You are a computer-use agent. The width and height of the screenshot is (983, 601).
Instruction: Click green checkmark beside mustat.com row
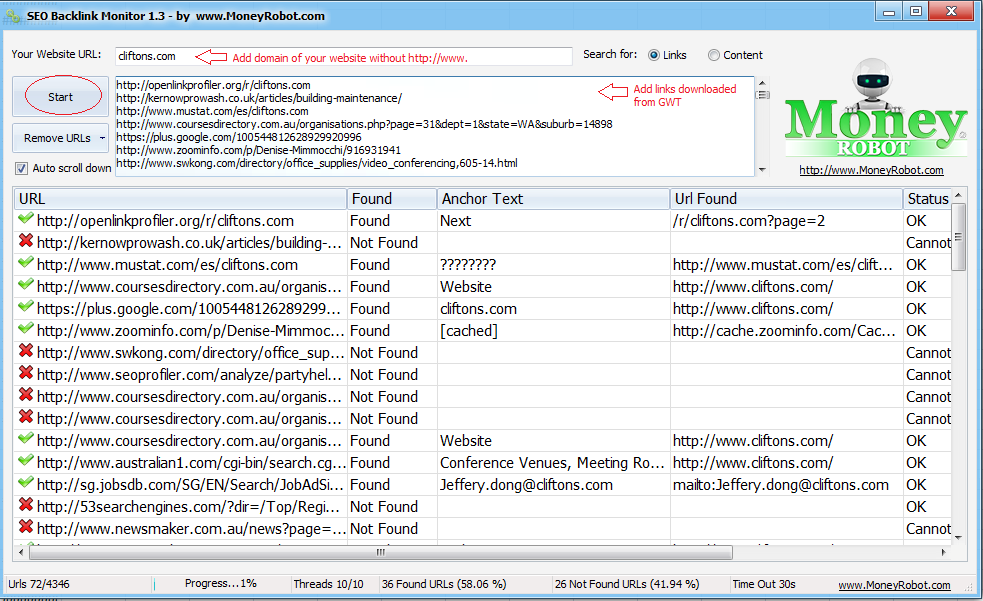(x=26, y=265)
